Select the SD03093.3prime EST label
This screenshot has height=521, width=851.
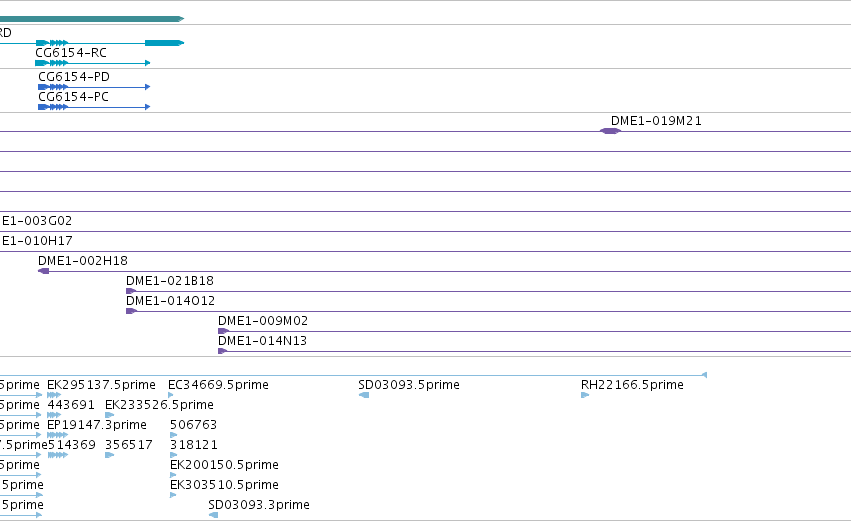coord(259,505)
